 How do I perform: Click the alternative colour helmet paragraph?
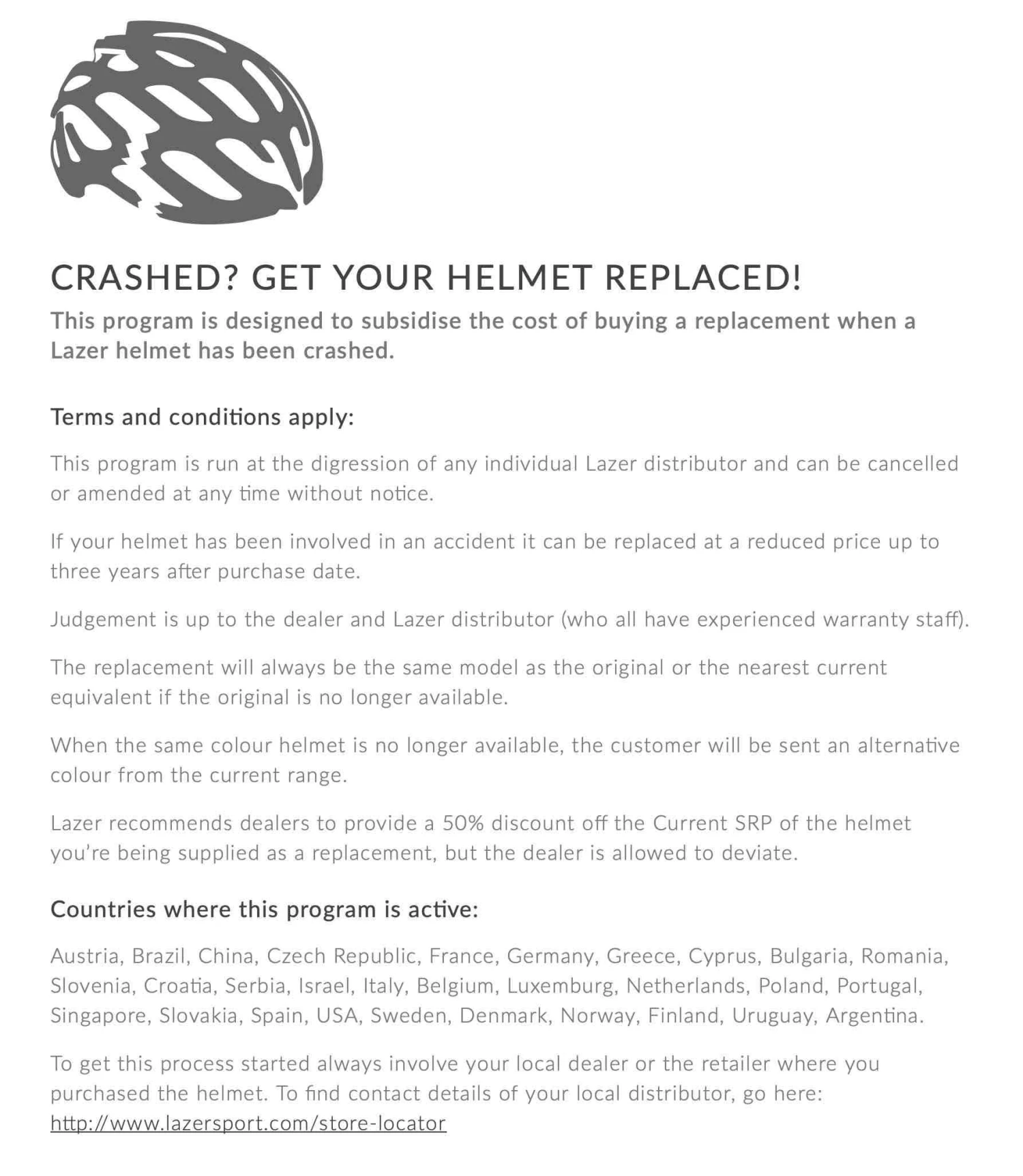pyautogui.click(x=505, y=760)
